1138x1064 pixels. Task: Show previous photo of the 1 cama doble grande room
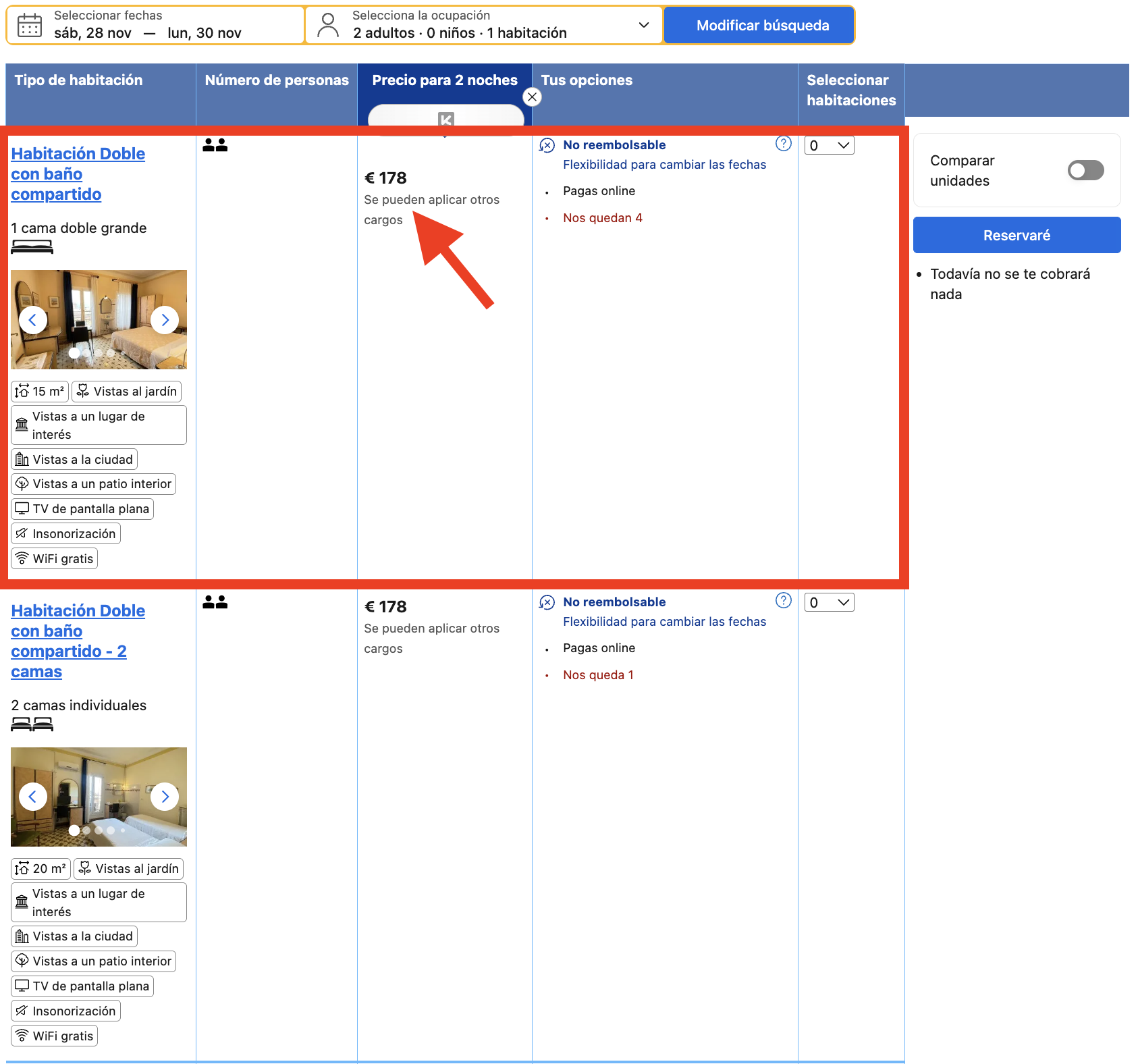pyautogui.click(x=33, y=320)
